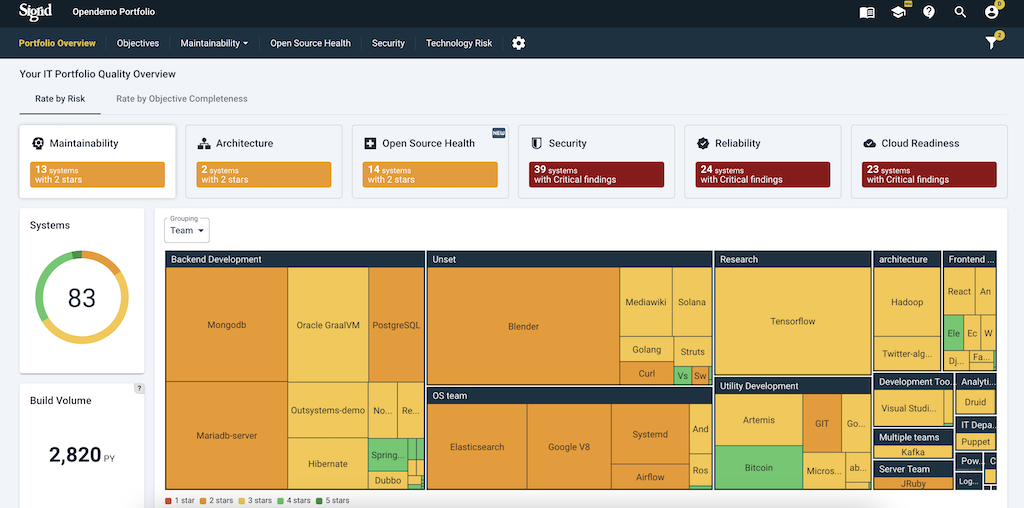Viewport: 1024px width, 508px height.
Task: Click the Sigrid logo
Action: coord(35,12)
